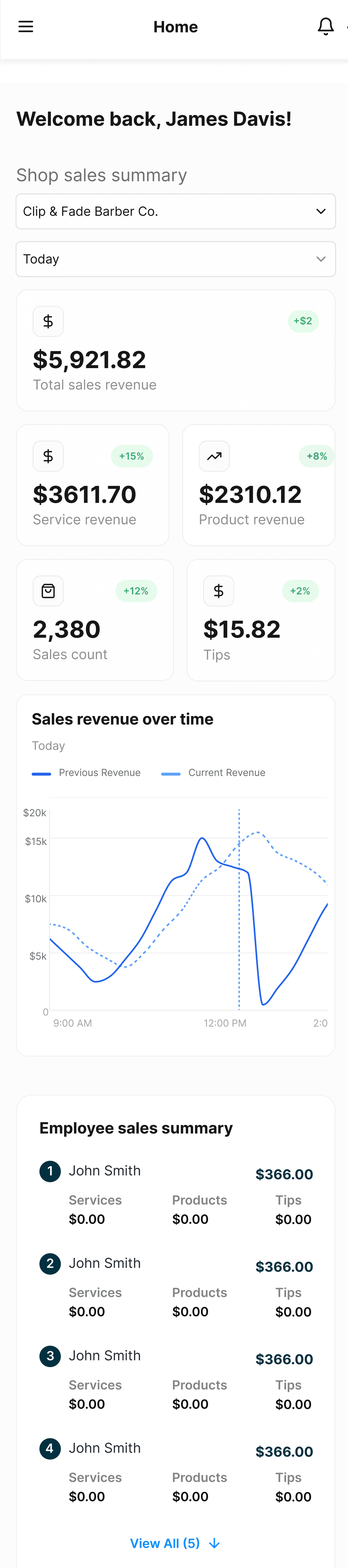Click the $2310.12 product revenue value
Image resolution: width=348 pixels, height=1568 pixels.
coord(251,494)
